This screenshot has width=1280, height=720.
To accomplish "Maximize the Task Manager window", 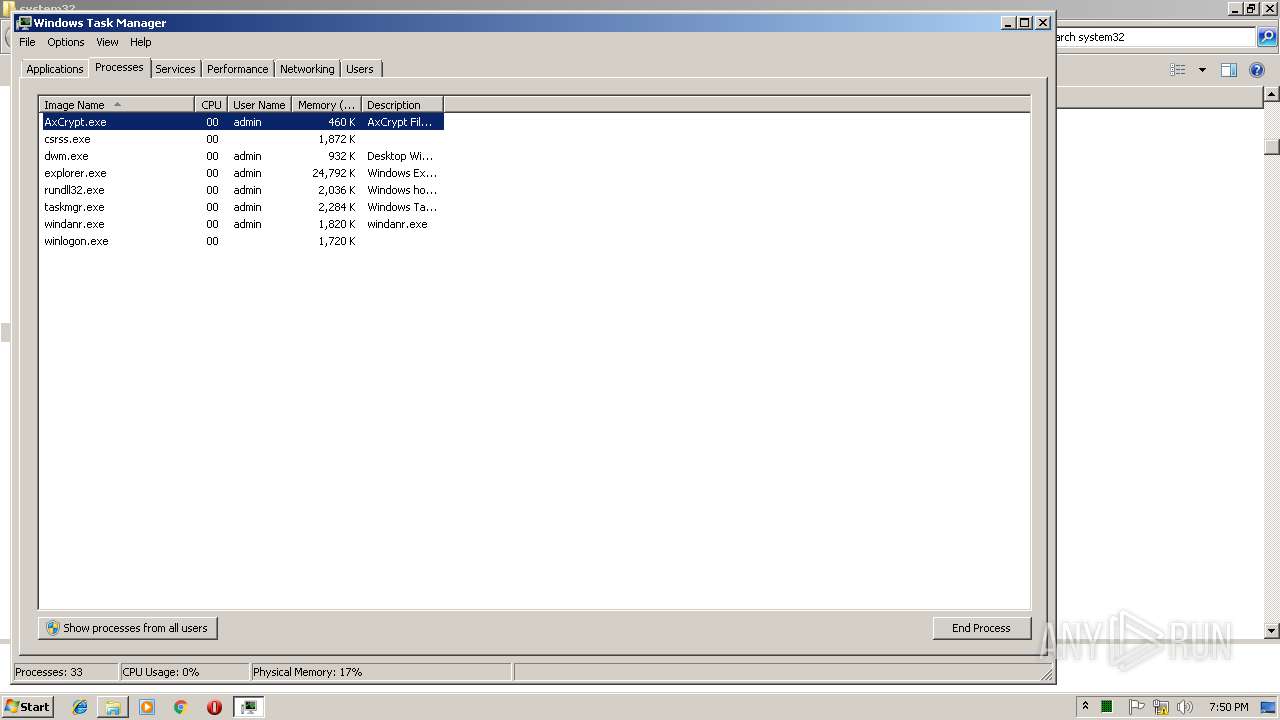I will point(1025,22).
